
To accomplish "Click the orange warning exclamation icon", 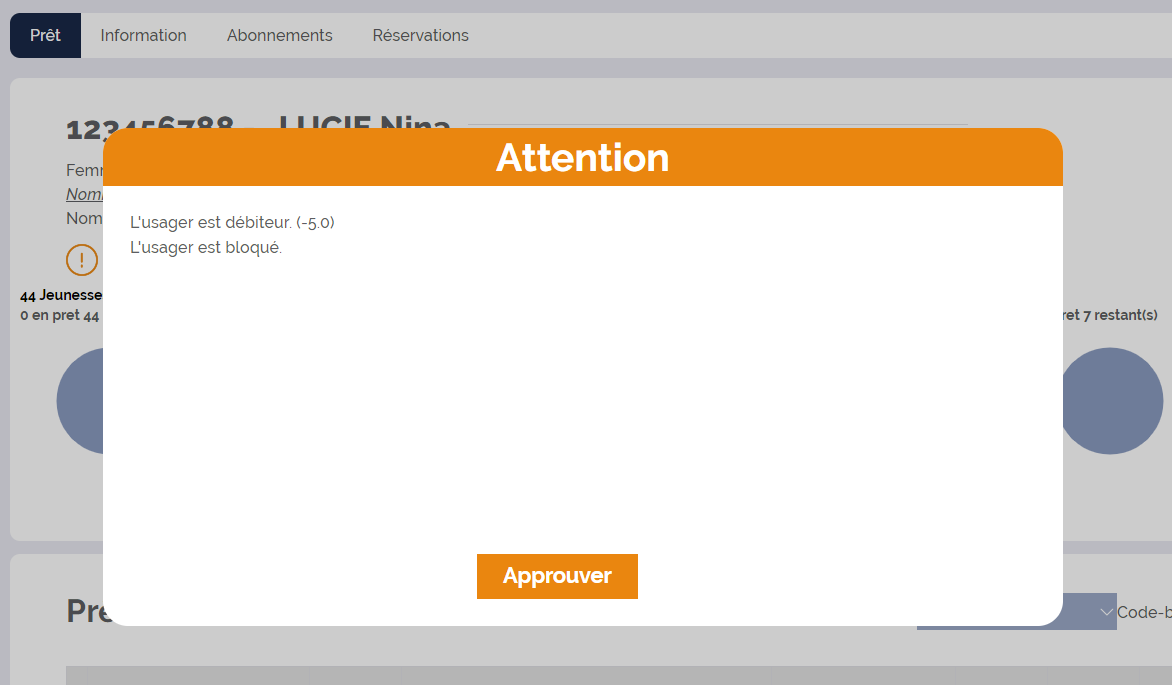I will click(x=81, y=260).
